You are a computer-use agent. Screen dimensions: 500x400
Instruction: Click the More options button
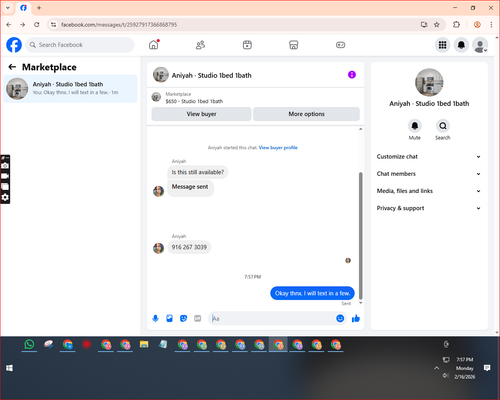click(x=306, y=114)
